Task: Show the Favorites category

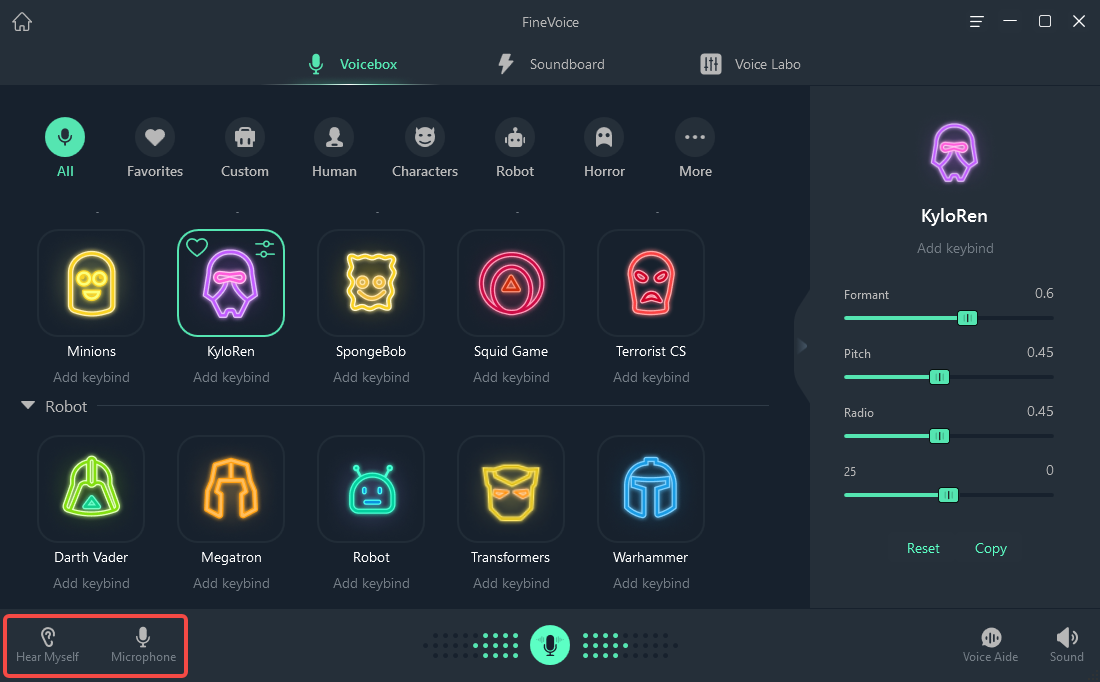Action: (154, 148)
